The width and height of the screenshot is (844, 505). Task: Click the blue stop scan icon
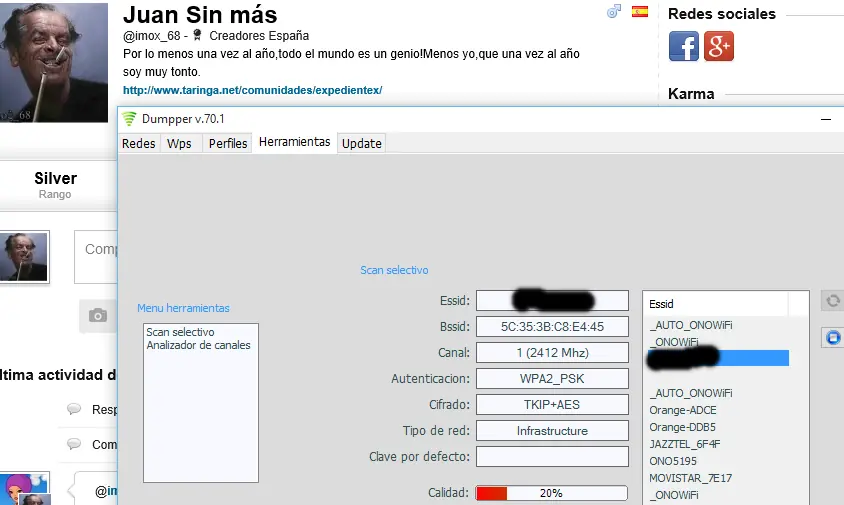(x=833, y=338)
